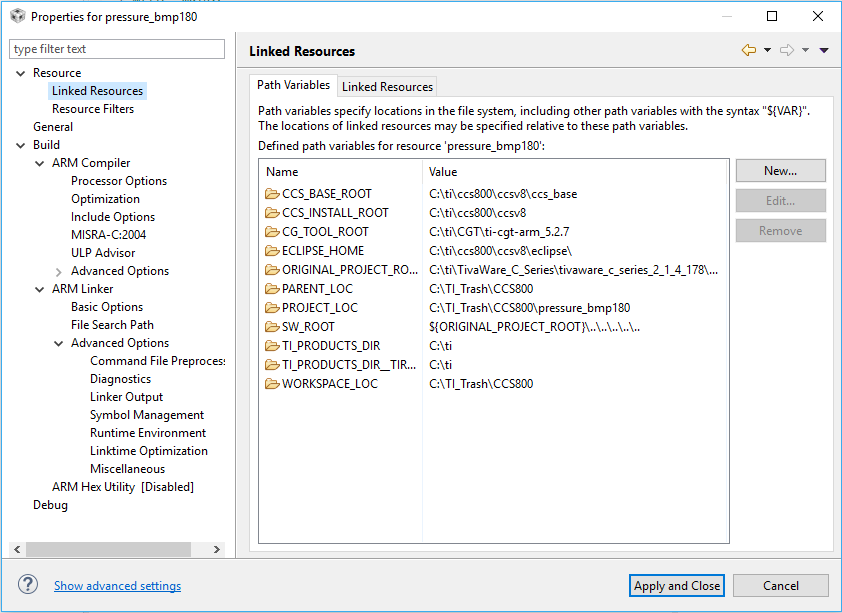Open the Show advanced settings link

(x=117, y=586)
